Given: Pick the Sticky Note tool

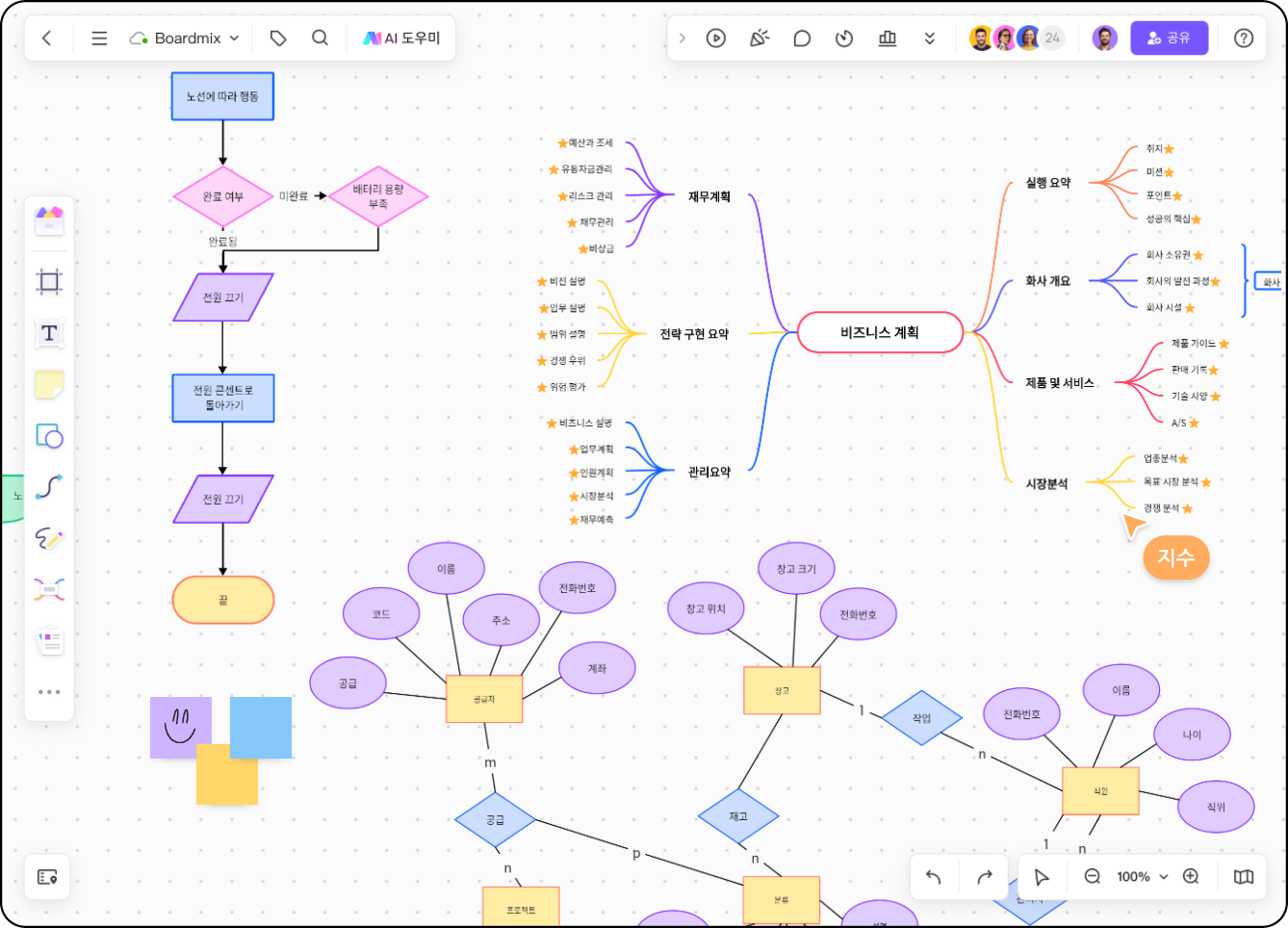Looking at the screenshot, I should (49, 385).
